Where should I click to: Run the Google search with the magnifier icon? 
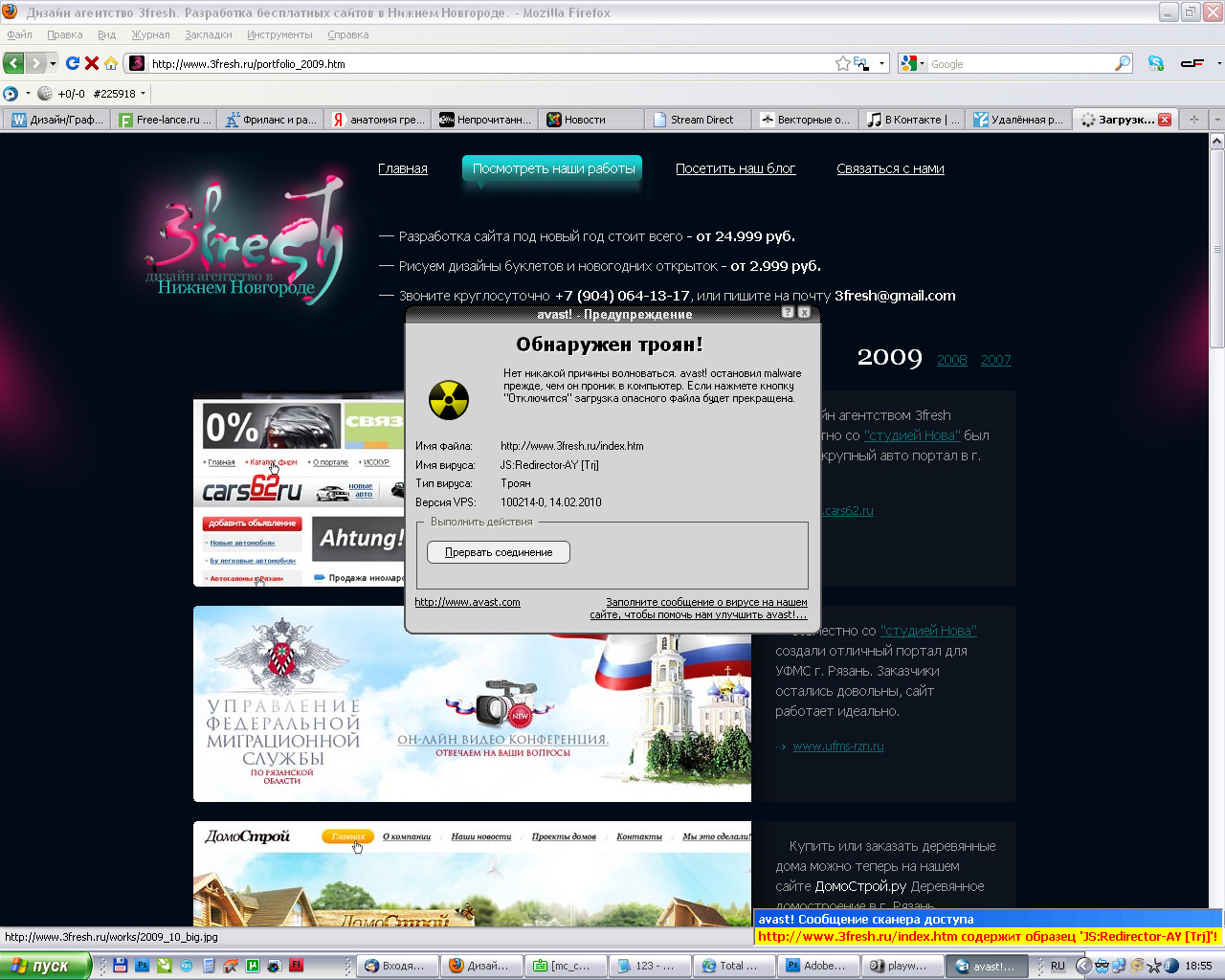(1123, 63)
